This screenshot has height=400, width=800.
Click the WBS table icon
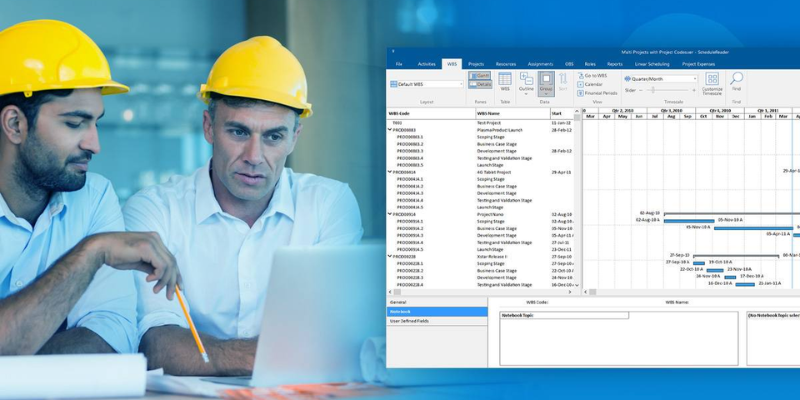point(505,81)
